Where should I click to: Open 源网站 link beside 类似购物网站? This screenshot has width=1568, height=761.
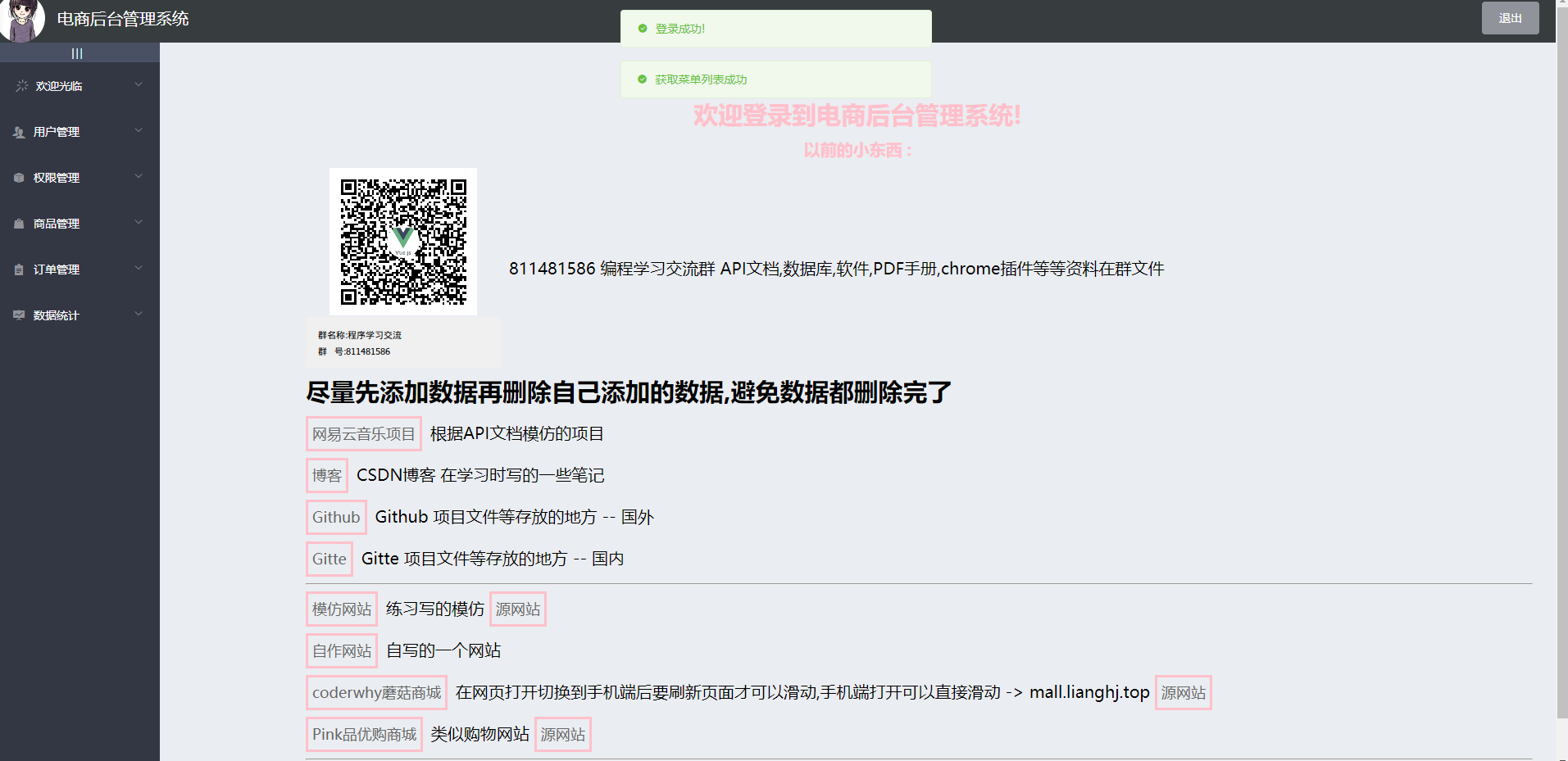(x=563, y=735)
